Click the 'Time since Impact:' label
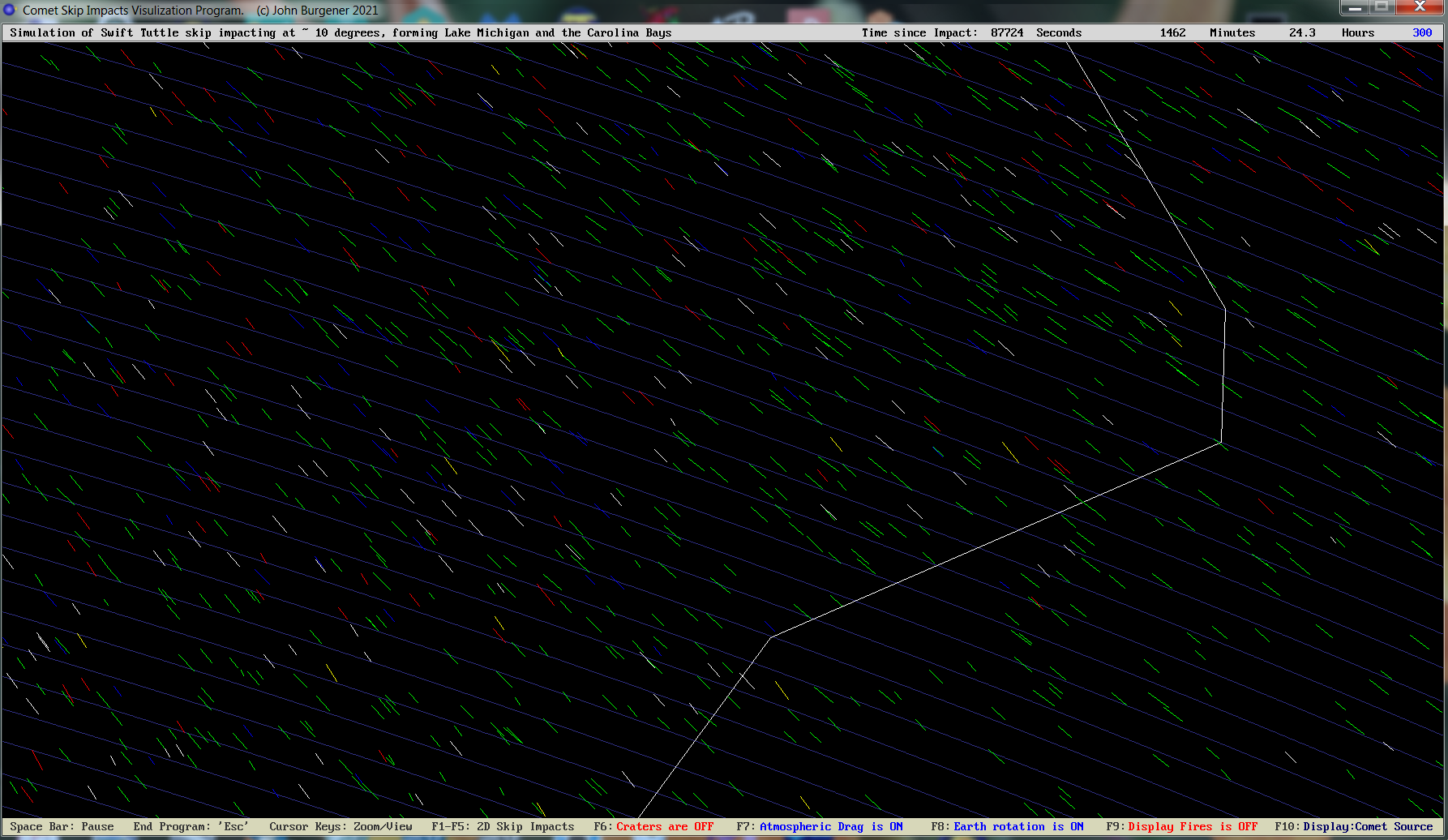This screenshot has height=840, width=1448. tap(919, 32)
